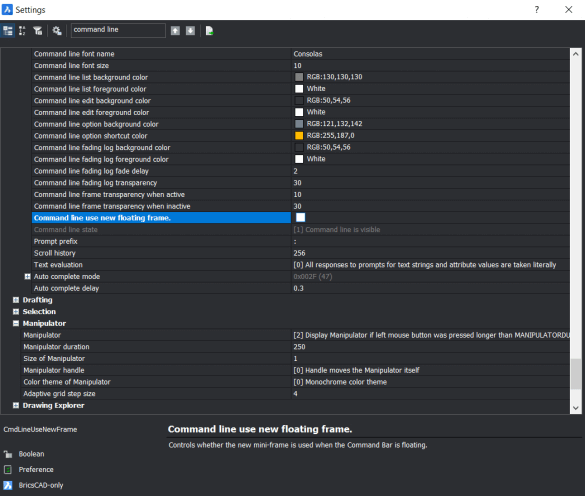
Task: Toggle the 'use new floating frame' checkbox
Action: [300, 218]
